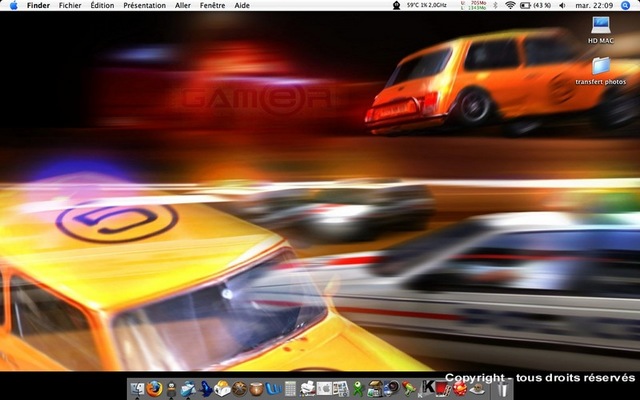Select the transfert photos folder
This screenshot has width=640, height=400.
[600, 71]
